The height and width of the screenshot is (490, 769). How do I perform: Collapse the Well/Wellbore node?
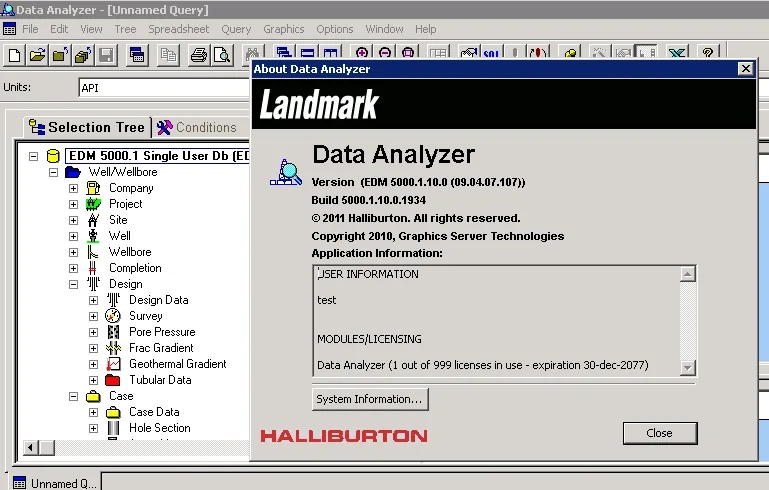pyautogui.click(x=53, y=172)
